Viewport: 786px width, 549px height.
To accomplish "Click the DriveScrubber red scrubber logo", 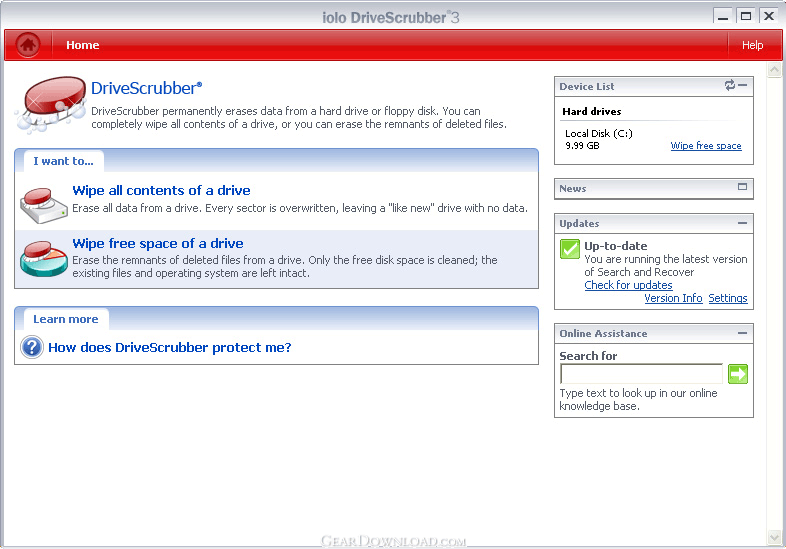I will pos(51,105).
